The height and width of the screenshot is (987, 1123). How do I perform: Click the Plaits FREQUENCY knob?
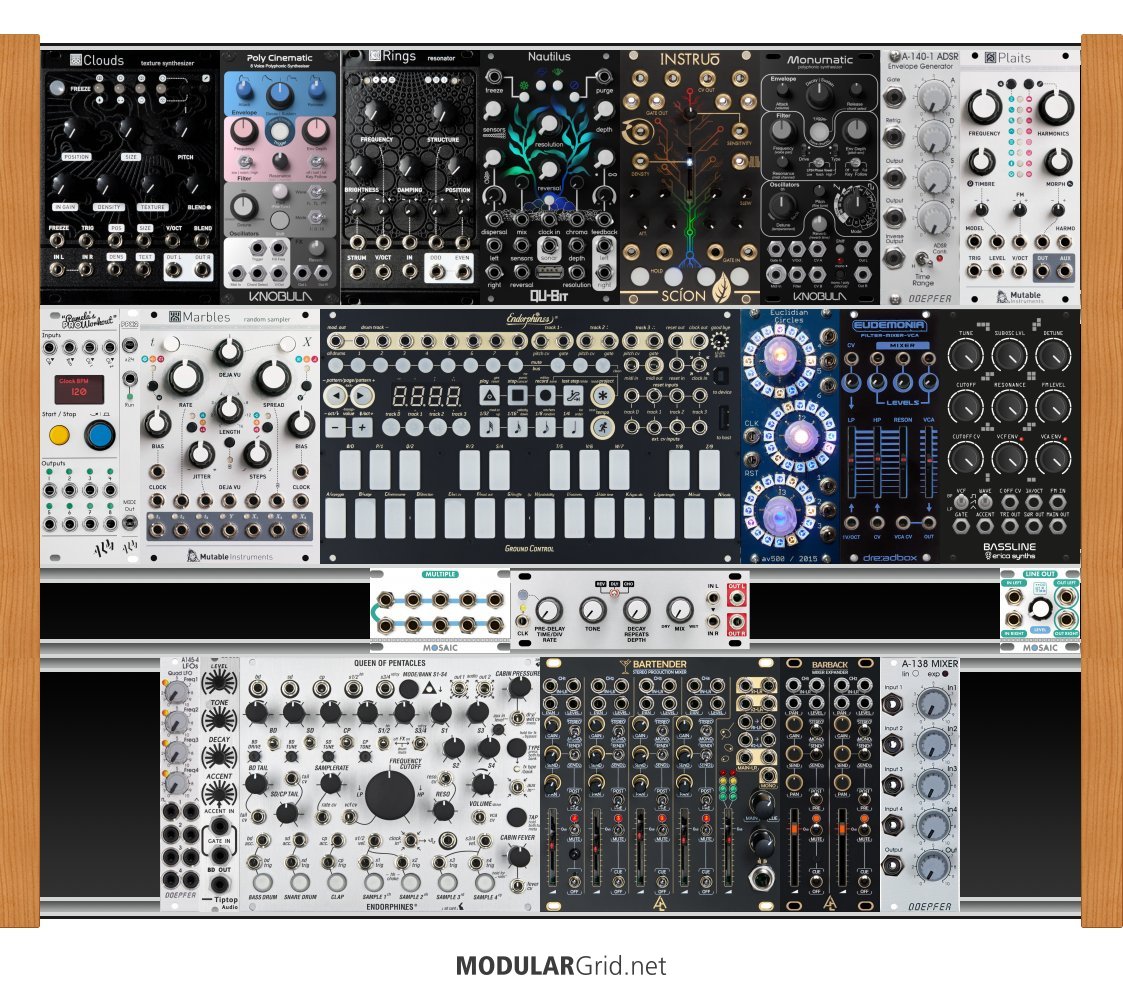coord(984,106)
